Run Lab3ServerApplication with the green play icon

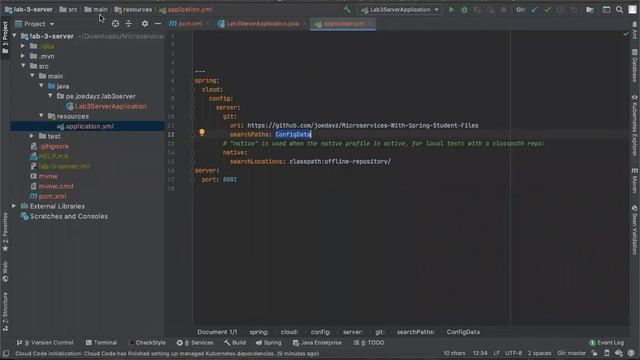(x=451, y=9)
